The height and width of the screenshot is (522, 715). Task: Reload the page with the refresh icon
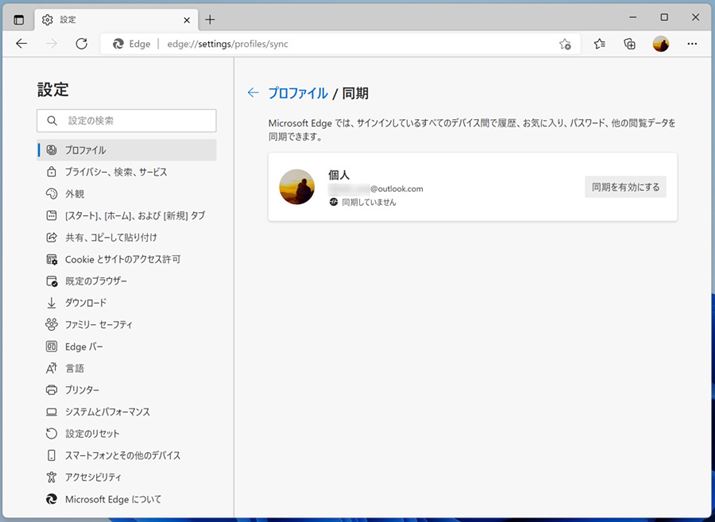coord(82,44)
